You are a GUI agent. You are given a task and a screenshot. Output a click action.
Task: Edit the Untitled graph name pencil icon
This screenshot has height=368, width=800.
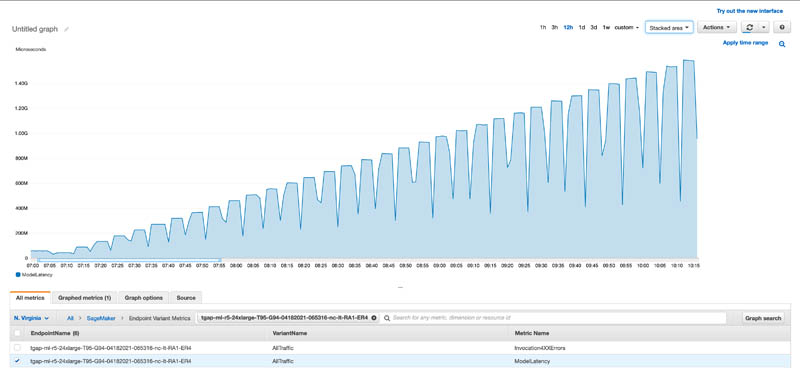coord(66,30)
